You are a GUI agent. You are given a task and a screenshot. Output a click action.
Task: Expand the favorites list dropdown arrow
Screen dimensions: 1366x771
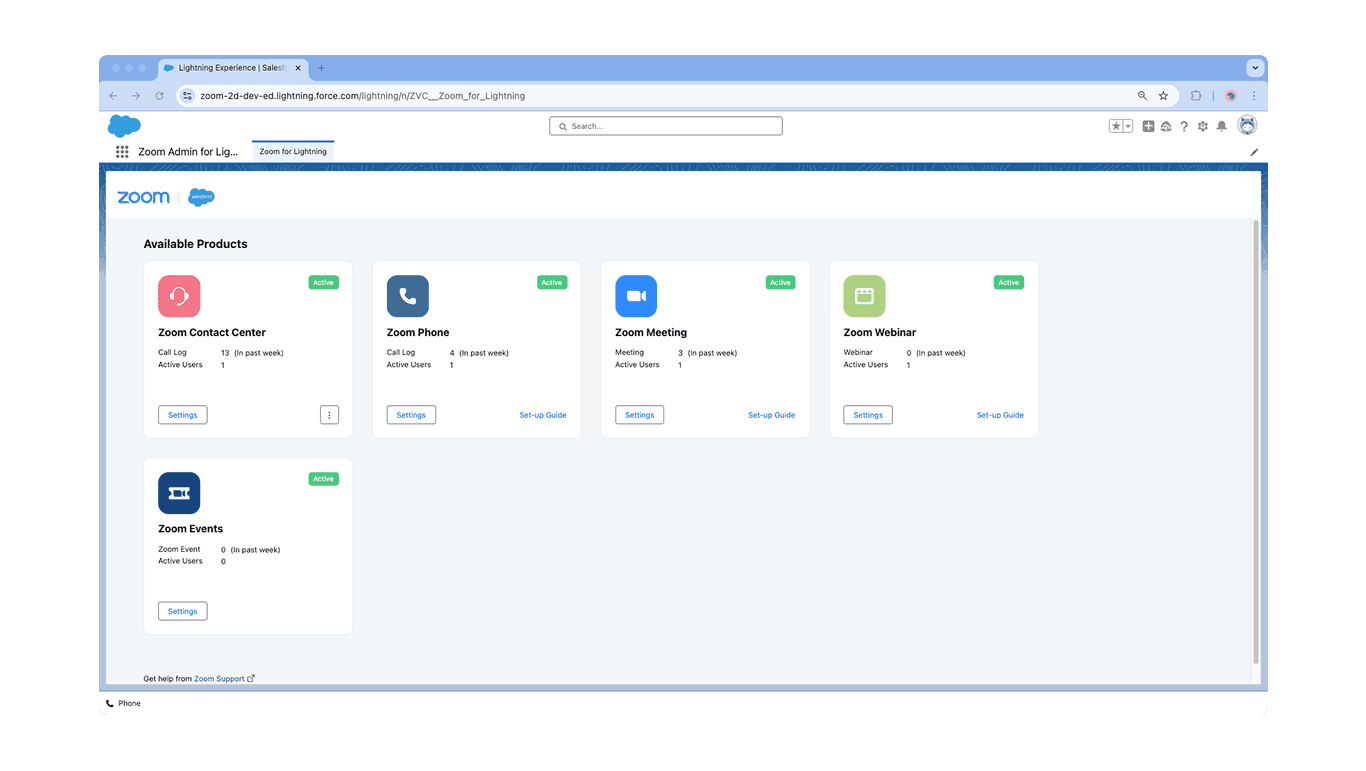(x=1128, y=126)
